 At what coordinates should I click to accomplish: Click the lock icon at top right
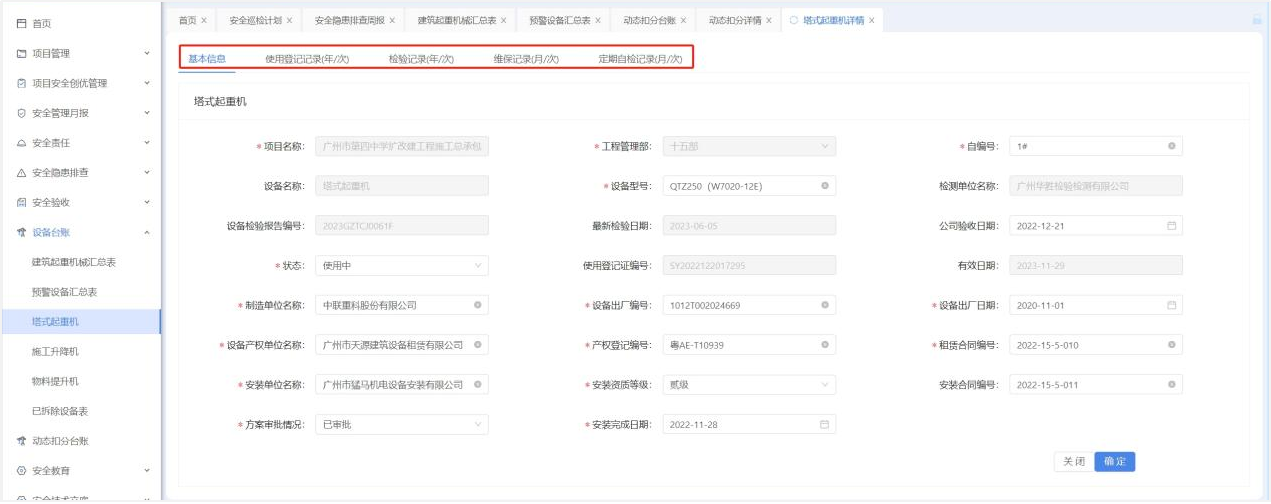[1257, 20]
